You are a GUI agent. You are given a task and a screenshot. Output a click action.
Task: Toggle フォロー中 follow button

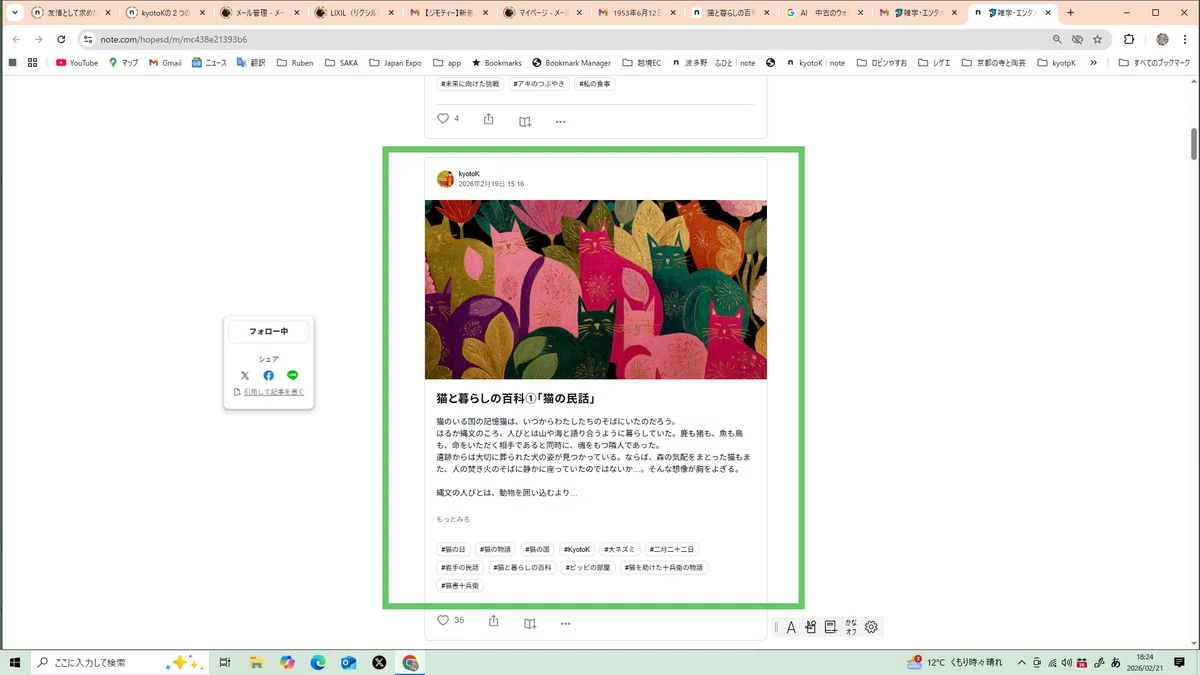point(268,331)
